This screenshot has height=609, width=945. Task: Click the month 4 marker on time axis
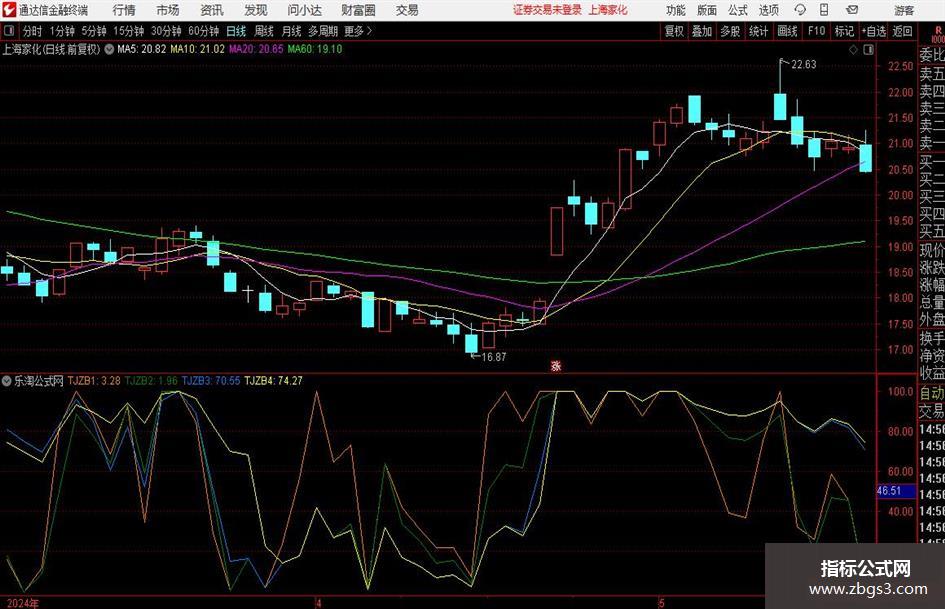[318, 603]
